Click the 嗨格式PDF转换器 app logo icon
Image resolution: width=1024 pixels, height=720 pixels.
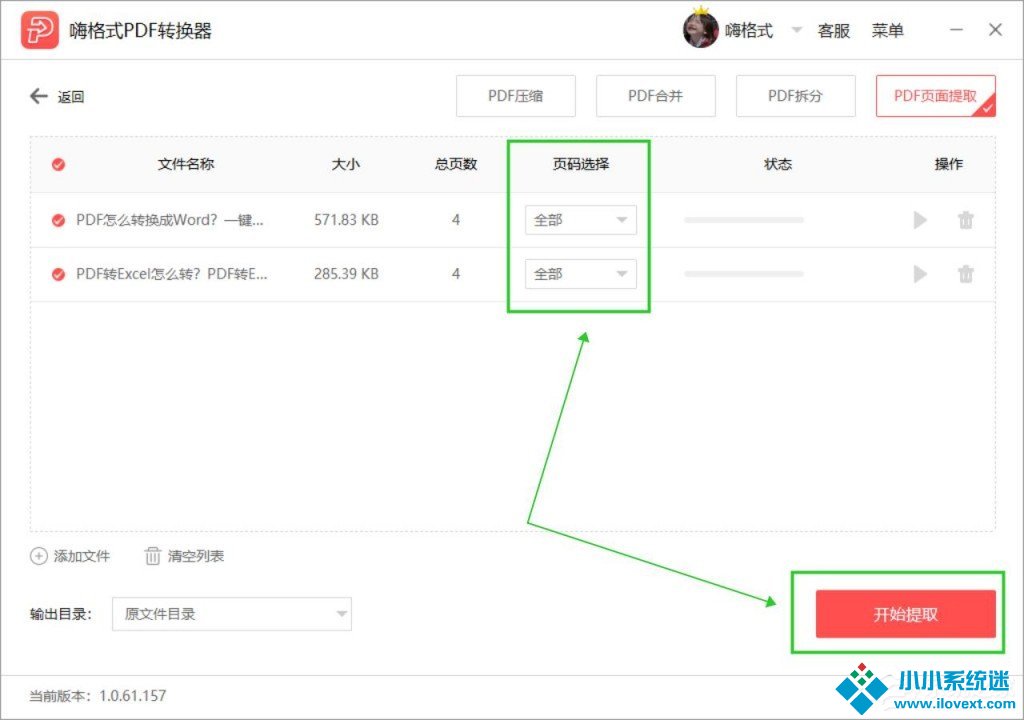tap(40, 31)
